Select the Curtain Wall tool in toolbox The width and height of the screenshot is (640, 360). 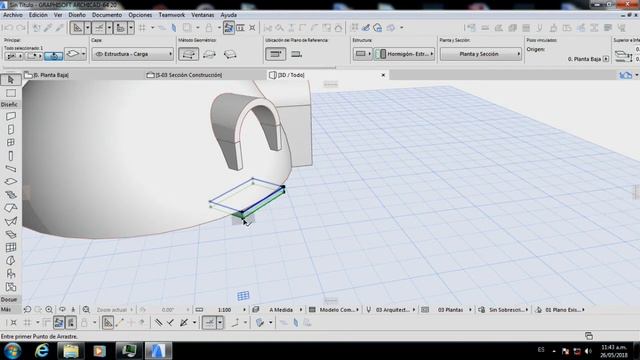pos(11,247)
